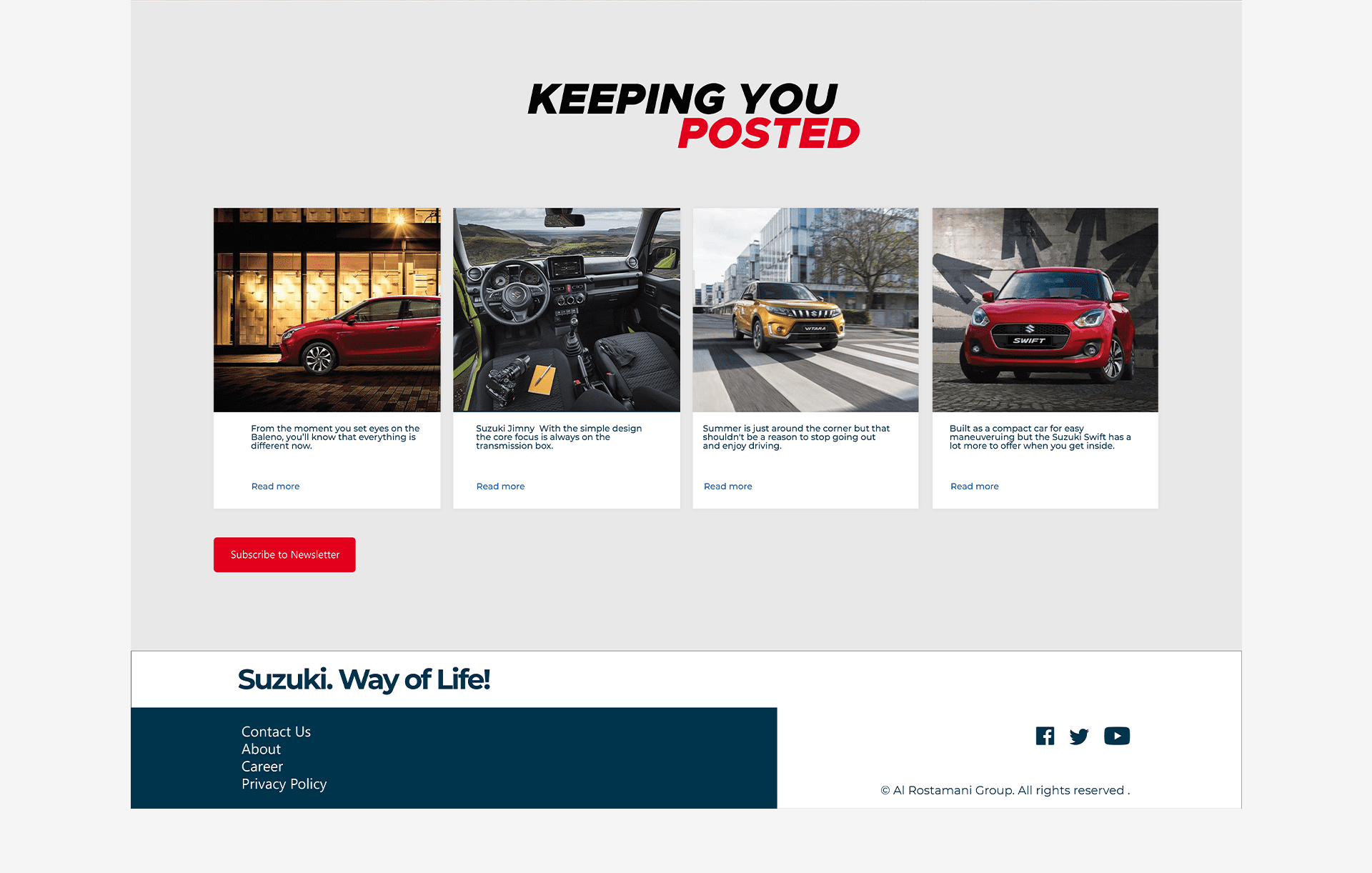The image size is (1372, 873).
Task: Open Read more under Suzuki Jimny article
Action: tap(500, 487)
